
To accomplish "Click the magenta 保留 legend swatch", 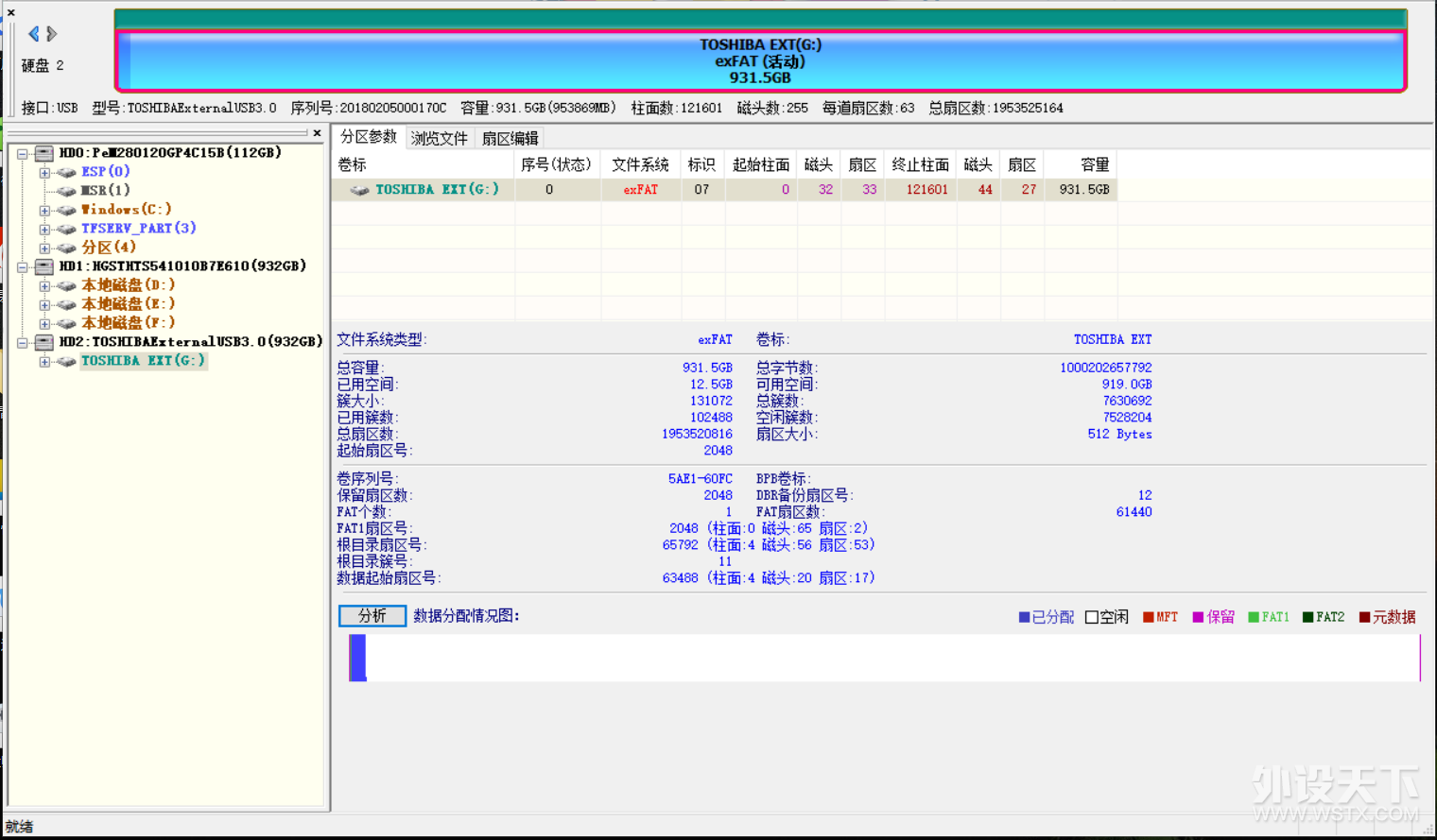I will pos(1198,617).
